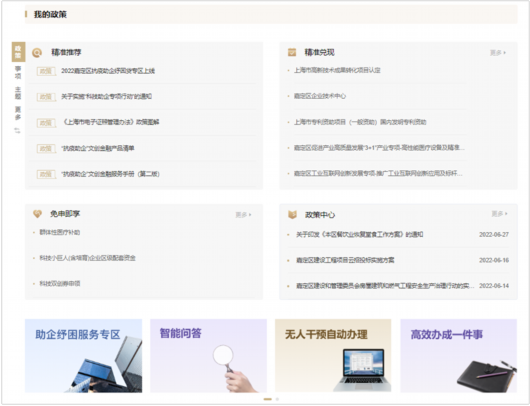The width and height of the screenshot is (530, 406).
Task: Open the 助企纾困服务专区 banner
Action: 83,356
